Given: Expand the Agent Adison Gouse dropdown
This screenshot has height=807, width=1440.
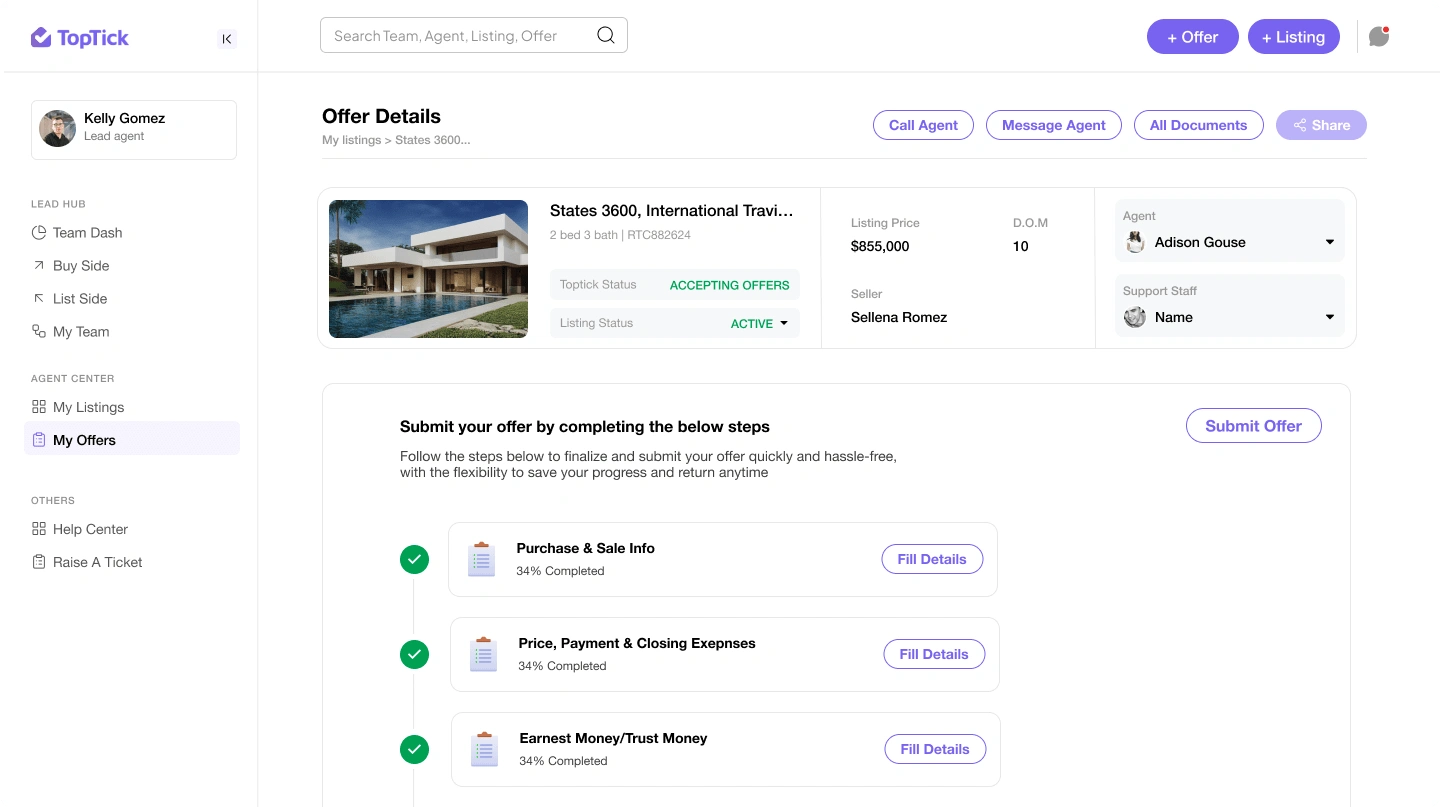Looking at the screenshot, I should point(1329,242).
